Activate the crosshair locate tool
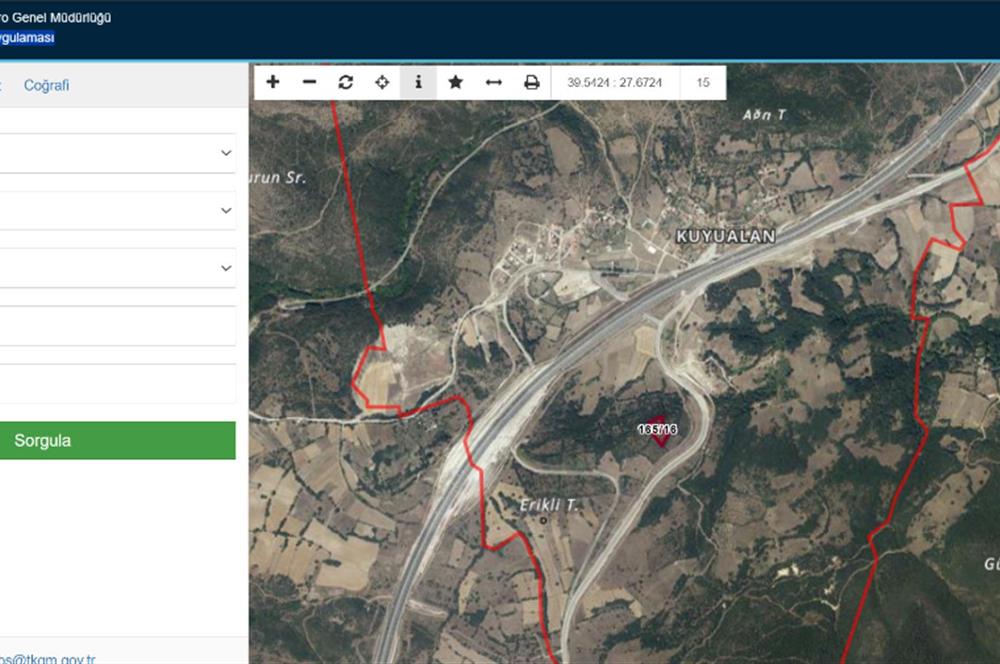Viewport: 1000px width, 664px height. (382, 82)
